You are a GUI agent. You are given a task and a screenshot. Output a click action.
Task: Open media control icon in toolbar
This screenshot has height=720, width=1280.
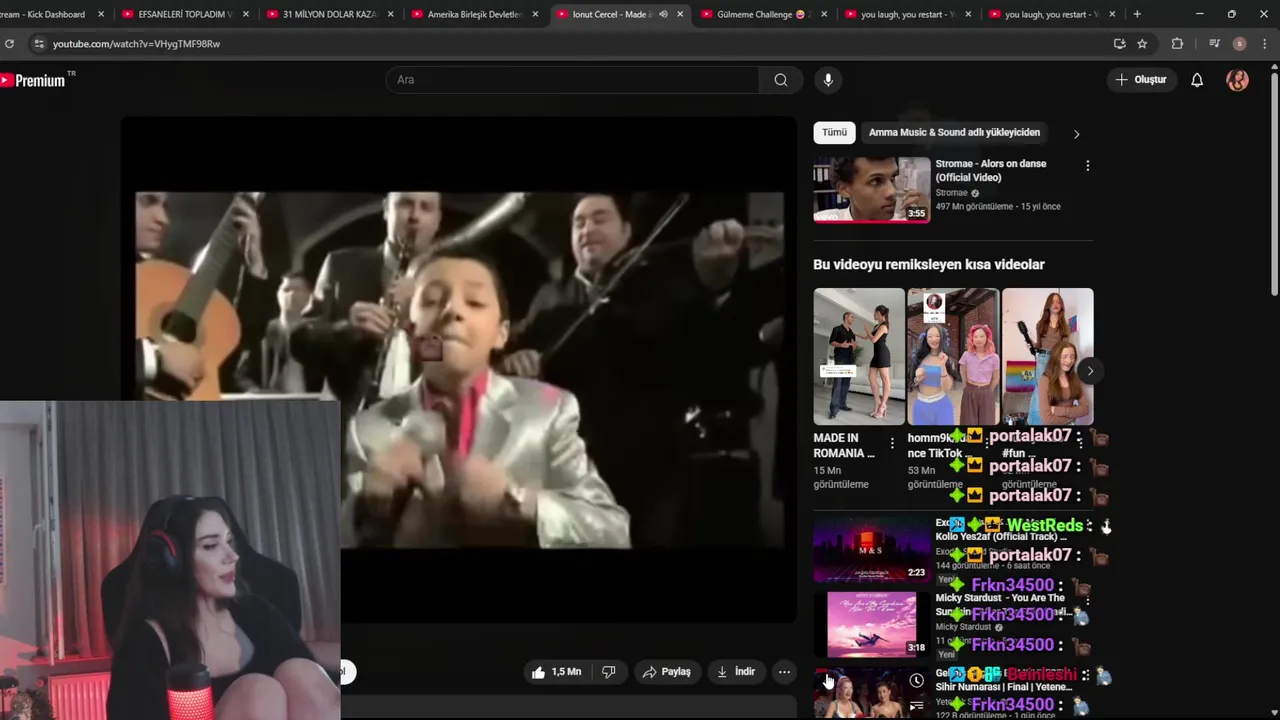click(1214, 44)
